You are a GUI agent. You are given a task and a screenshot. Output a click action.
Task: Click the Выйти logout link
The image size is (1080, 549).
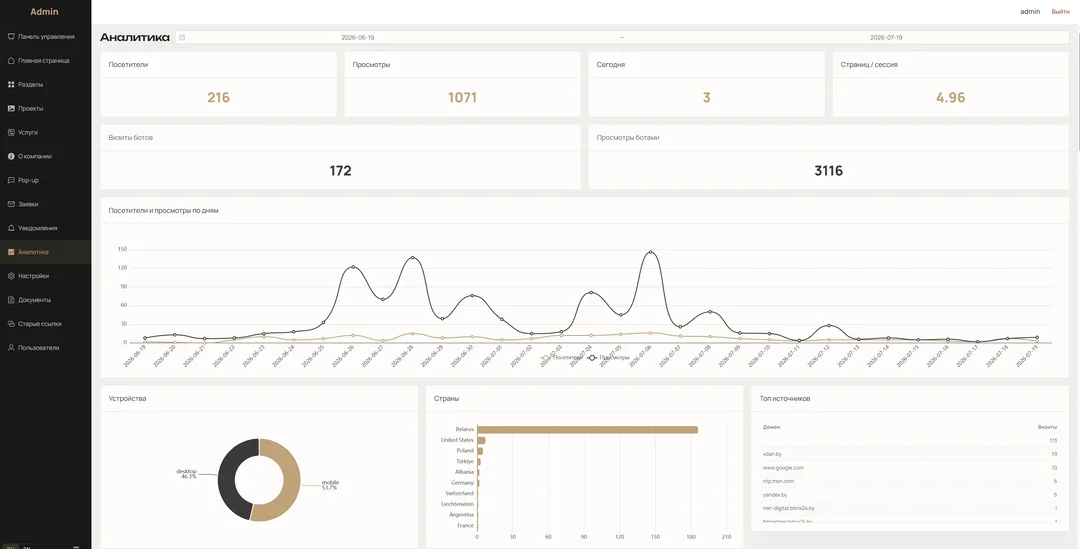pyautogui.click(x=1060, y=12)
